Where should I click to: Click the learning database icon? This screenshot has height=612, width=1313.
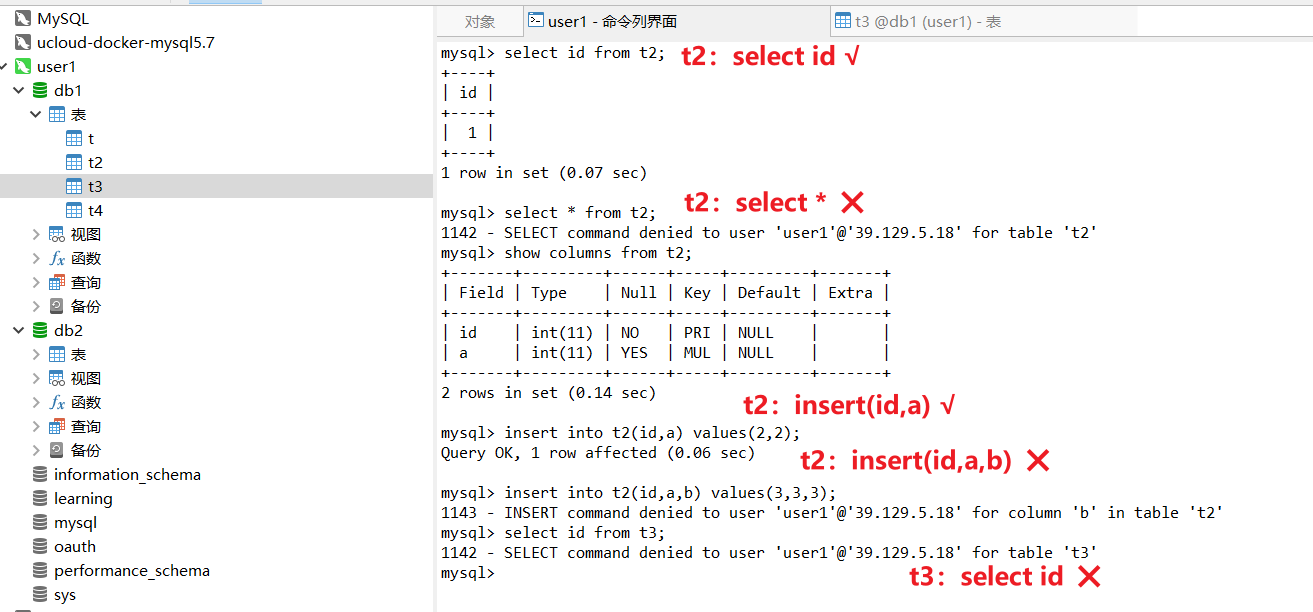click(x=40, y=498)
